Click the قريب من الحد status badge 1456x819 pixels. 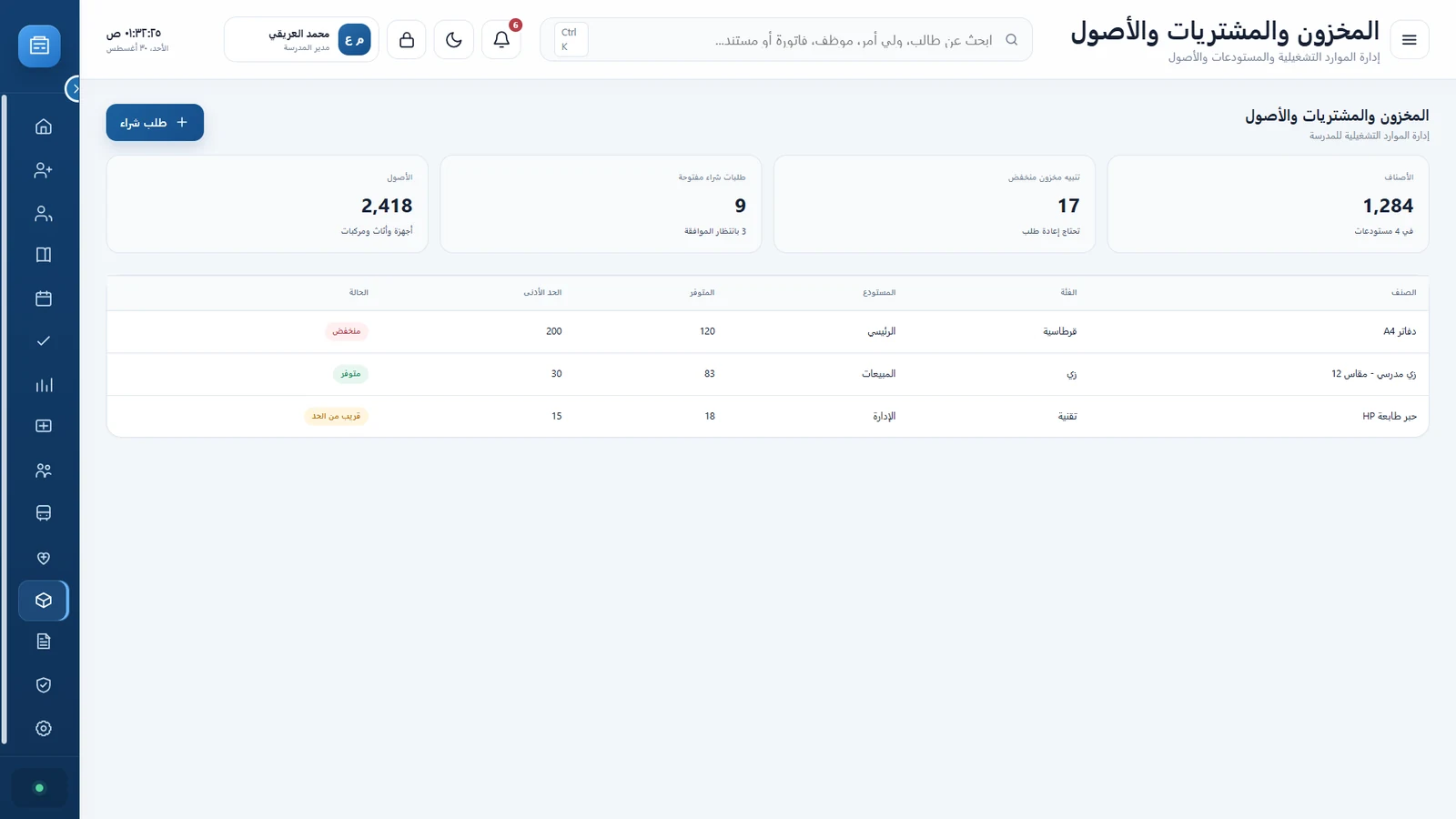(x=337, y=417)
